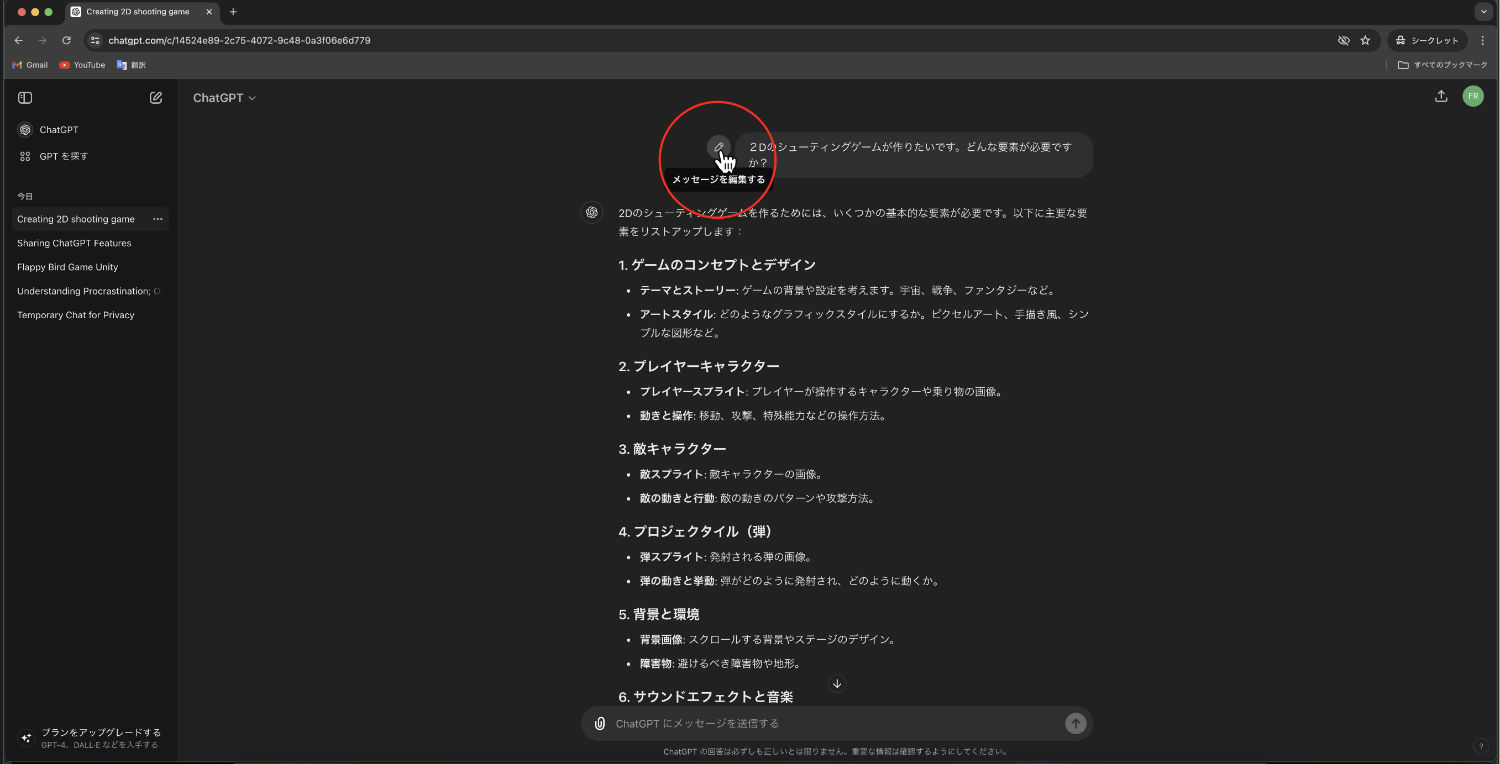Click プランをアップグレードする button

point(90,738)
